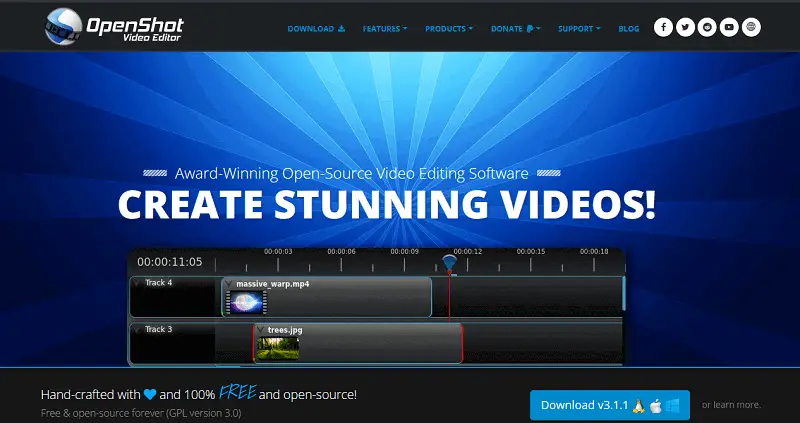Image resolution: width=800 pixels, height=423 pixels.
Task: Open the language globe icon
Action: click(751, 28)
